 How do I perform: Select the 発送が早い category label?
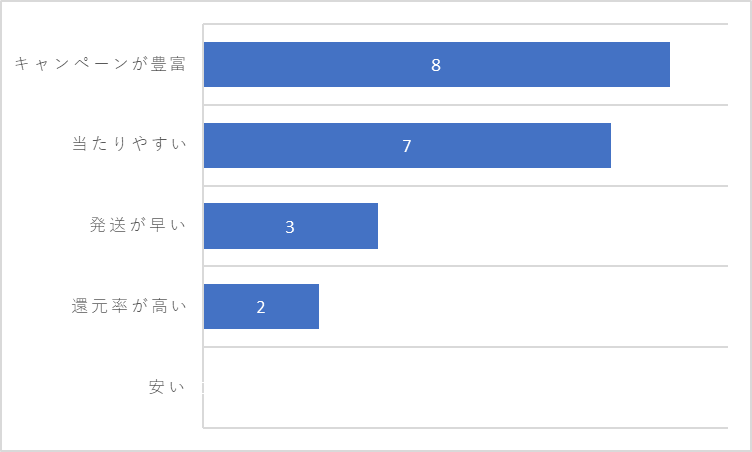pos(138,225)
